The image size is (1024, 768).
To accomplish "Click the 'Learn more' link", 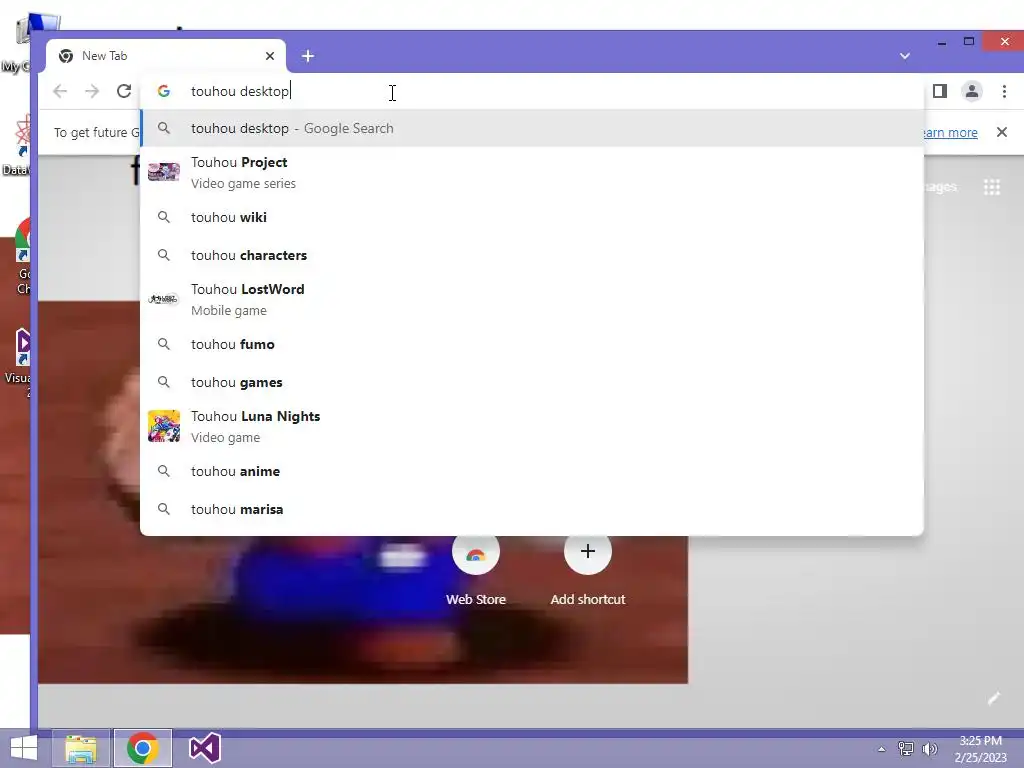I will click(950, 133).
